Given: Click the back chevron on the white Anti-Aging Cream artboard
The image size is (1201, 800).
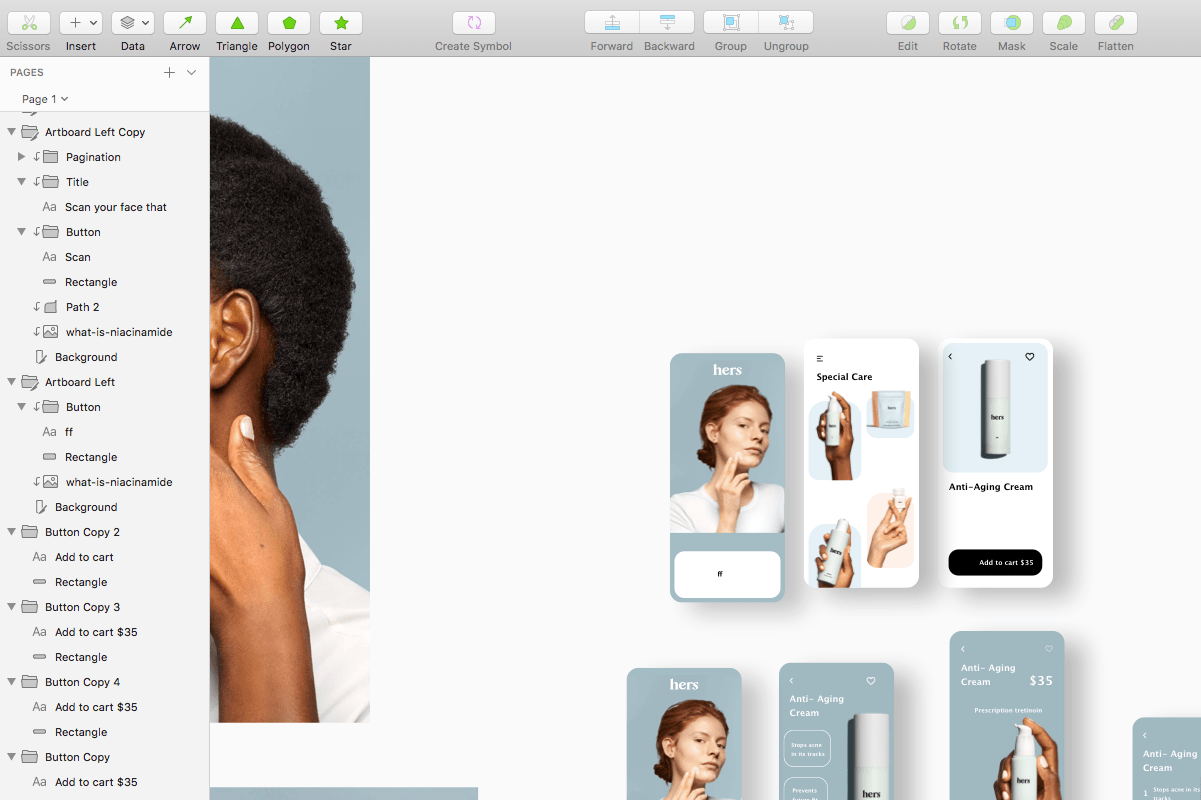Looking at the screenshot, I should coord(950,357).
